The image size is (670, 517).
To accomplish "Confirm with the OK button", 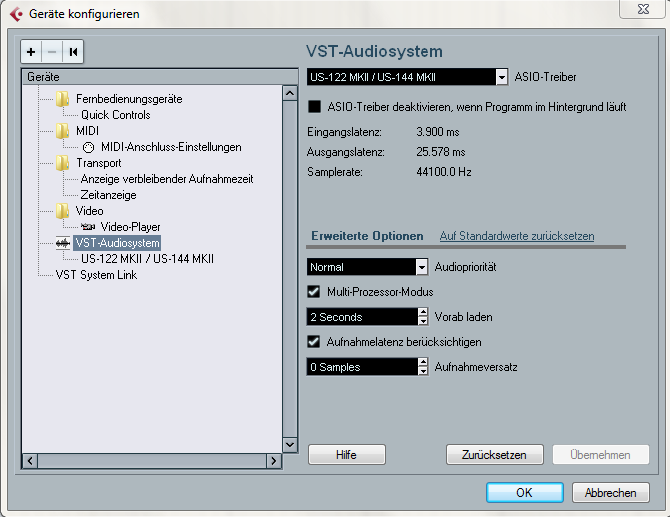I will pos(524,493).
